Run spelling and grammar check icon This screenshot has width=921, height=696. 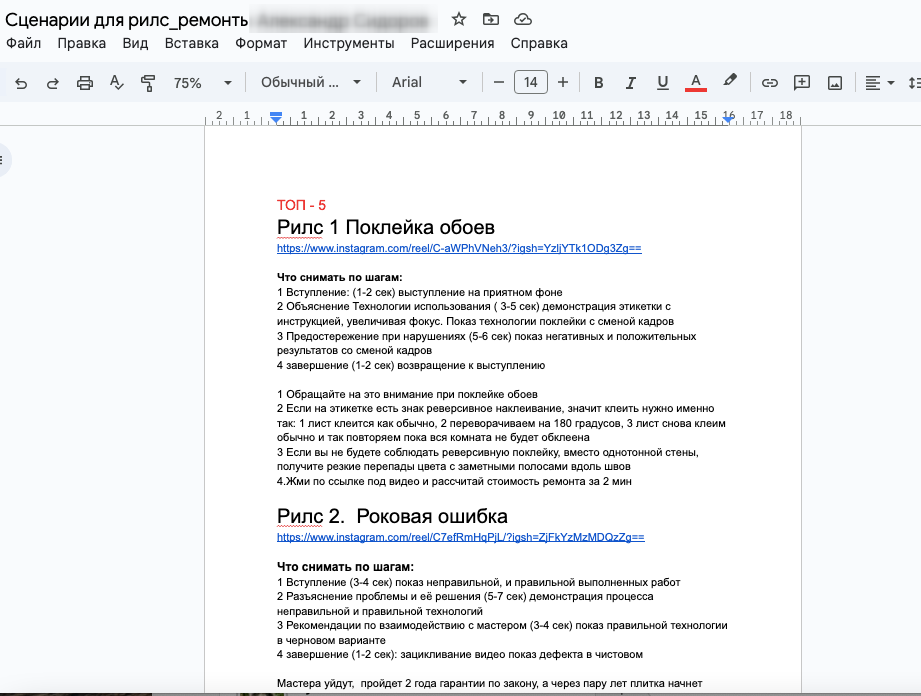(116, 83)
